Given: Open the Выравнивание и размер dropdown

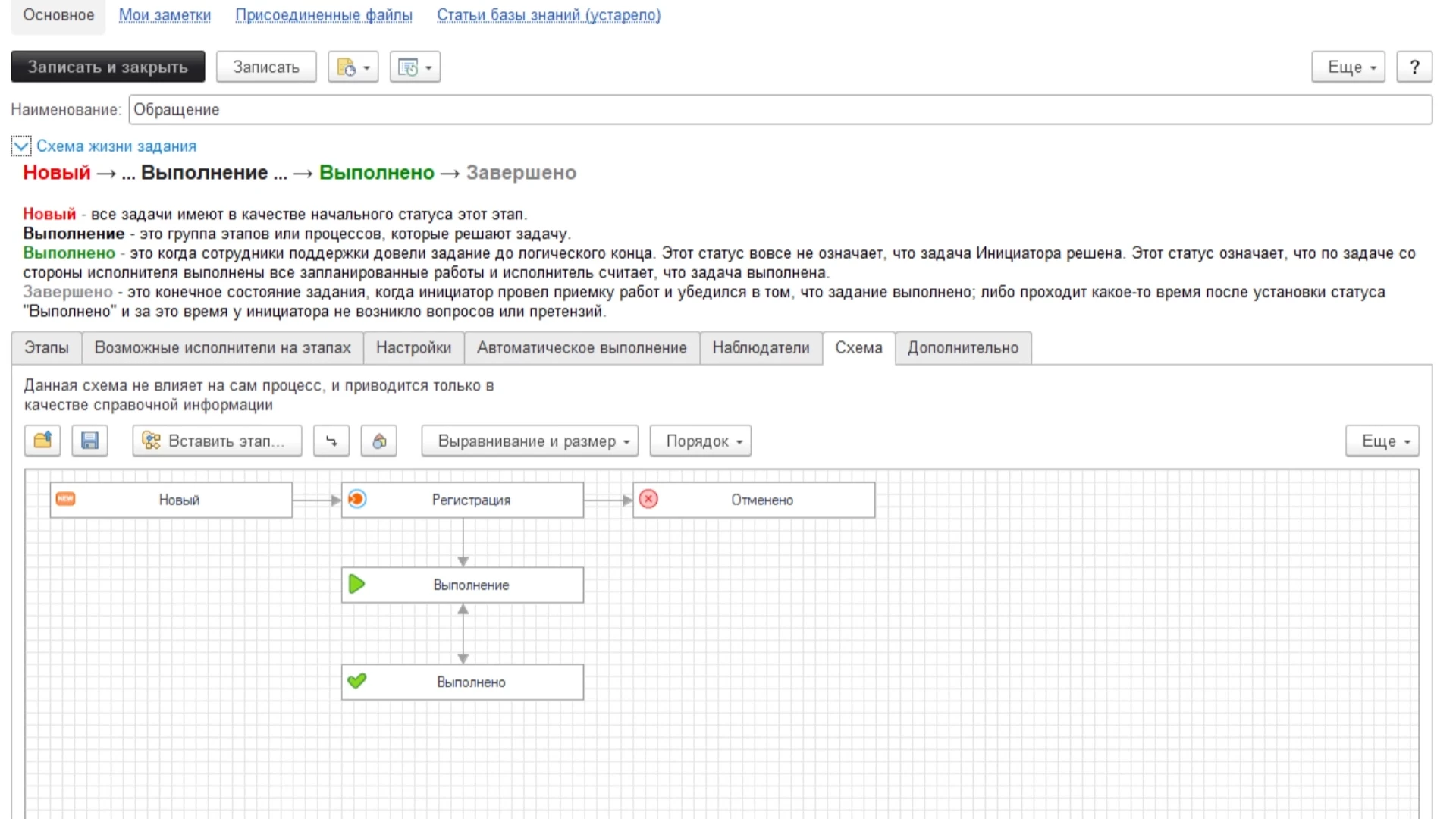Looking at the screenshot, I should [530, 441].
